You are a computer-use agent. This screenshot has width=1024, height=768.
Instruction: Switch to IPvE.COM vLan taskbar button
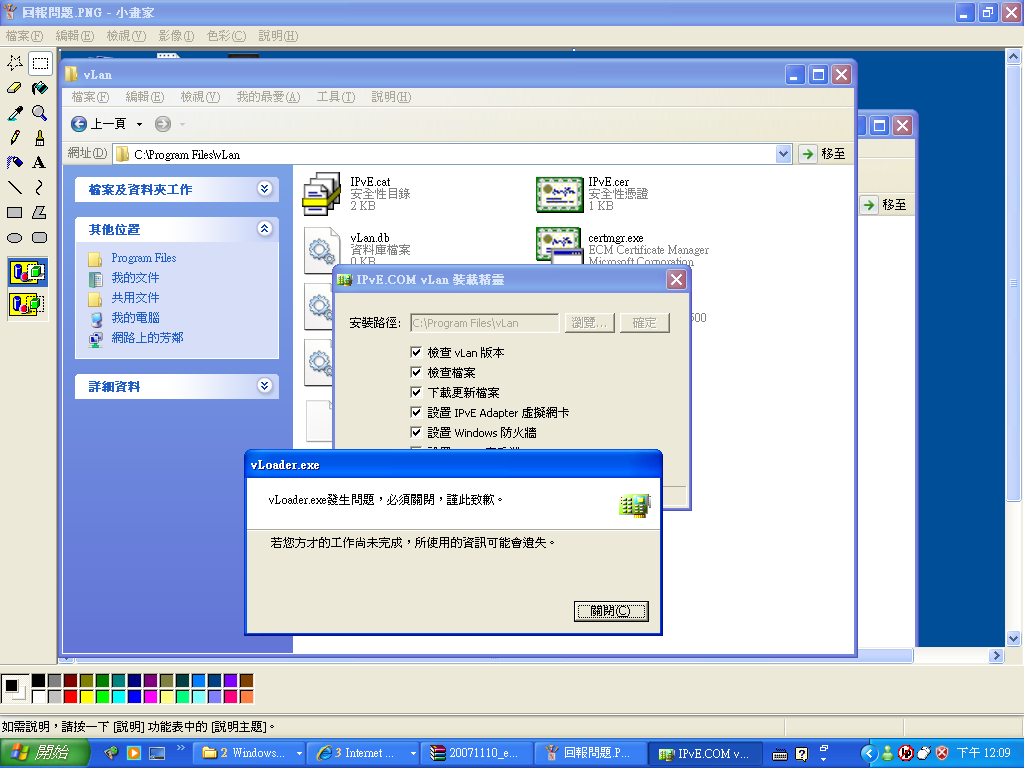[x=704, y=753]
